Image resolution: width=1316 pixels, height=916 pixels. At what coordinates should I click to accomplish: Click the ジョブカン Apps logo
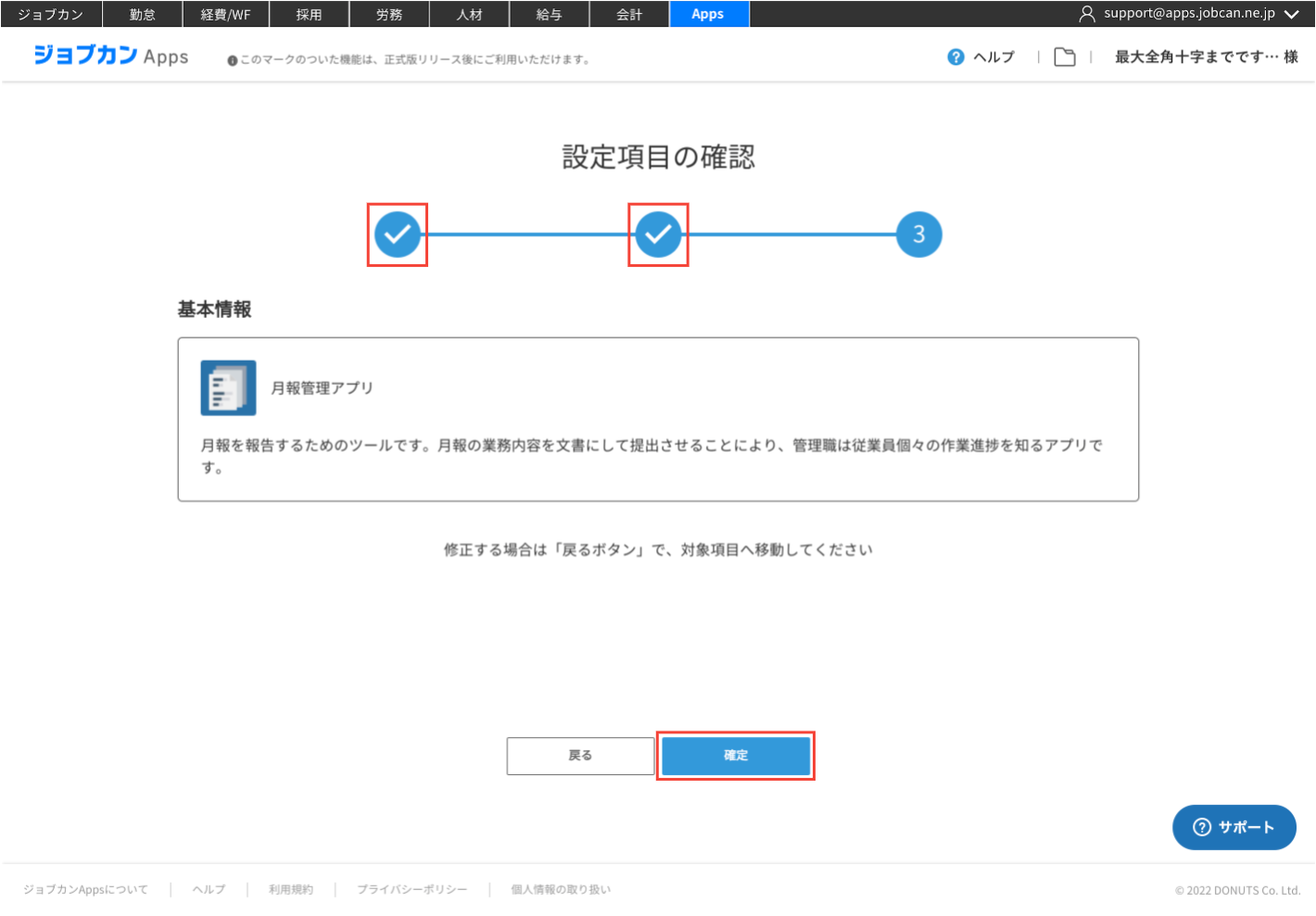pyautogui.click(x=111, y=56)
